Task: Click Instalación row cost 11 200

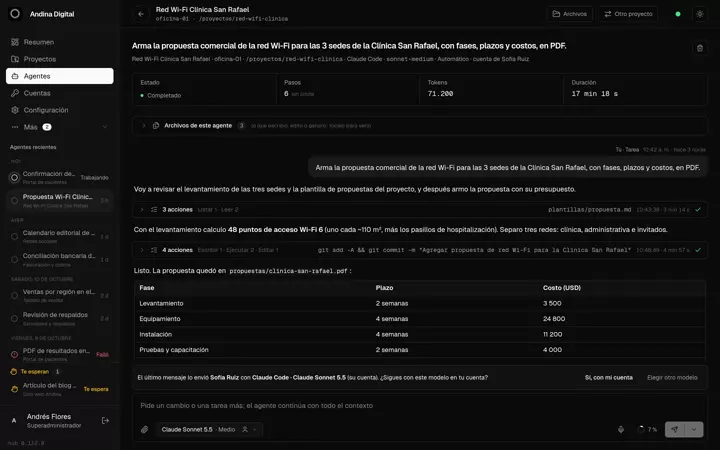Action: [552, 334]
